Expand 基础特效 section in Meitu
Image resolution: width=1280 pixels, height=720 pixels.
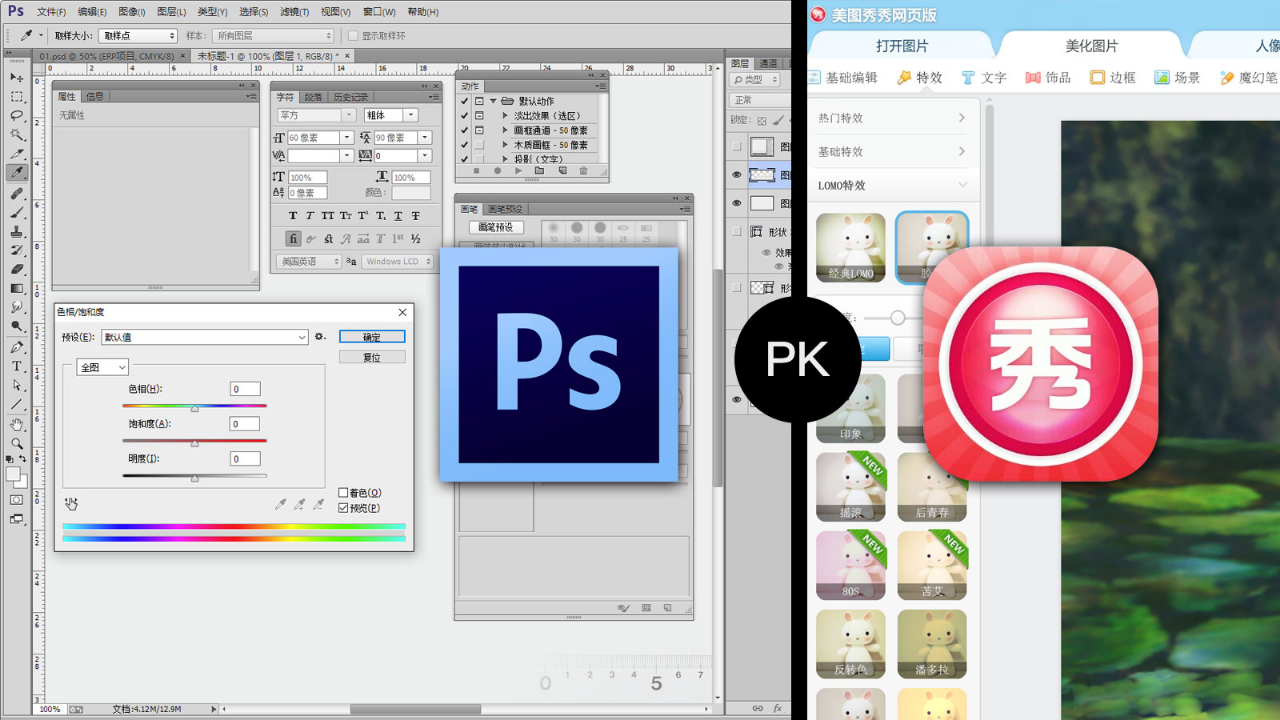pyautogui.click(x=892, y=152)
